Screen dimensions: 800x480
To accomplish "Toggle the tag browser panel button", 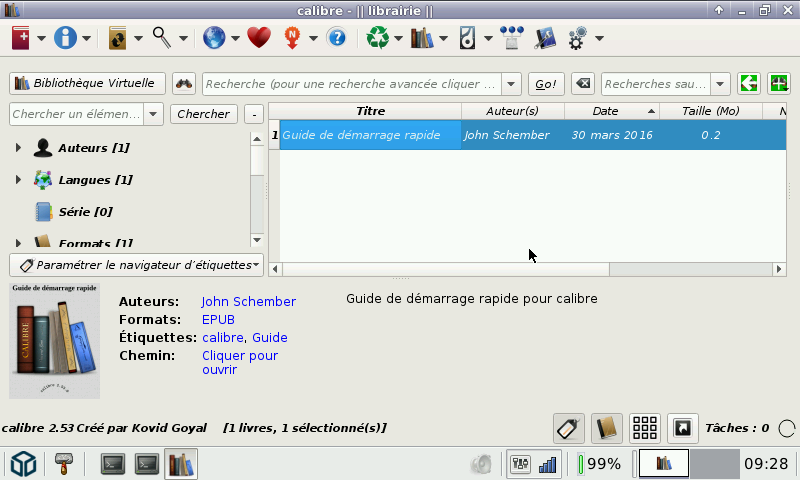I will click(569, 428).
